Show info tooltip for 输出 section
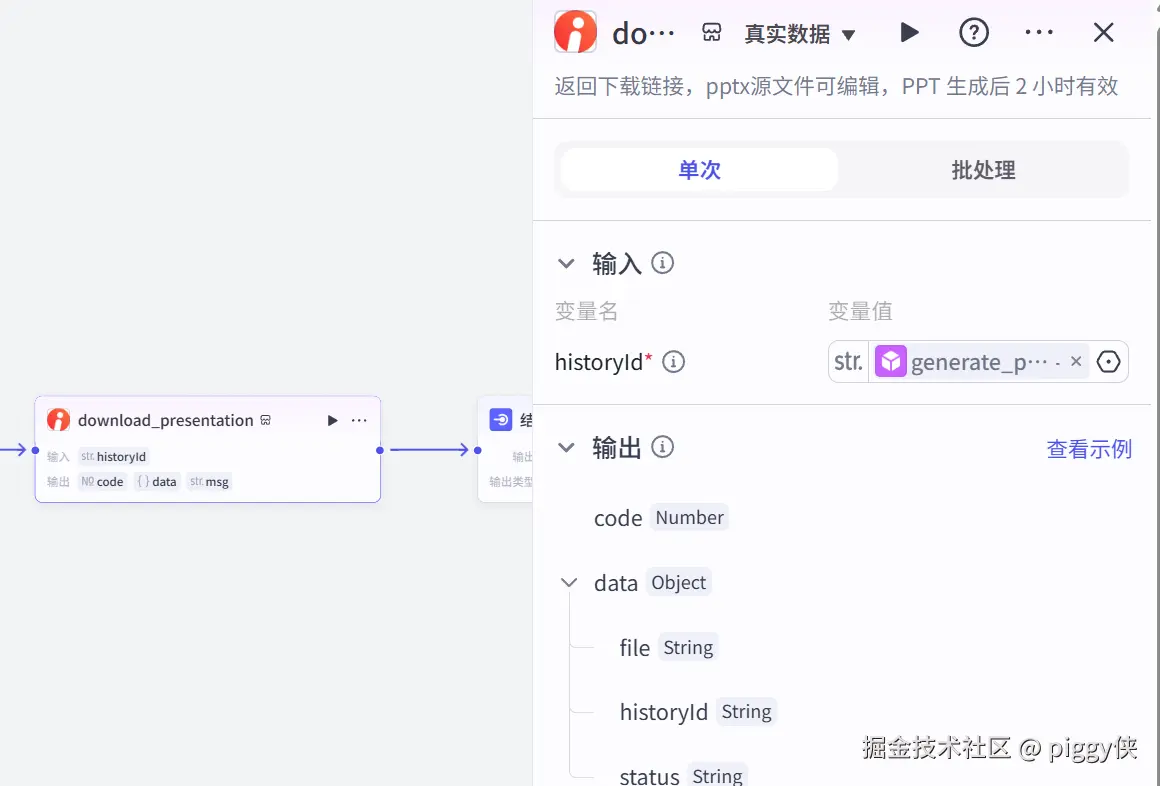Image resolution: width=1160 pixels, height=786 pixels. (x=662, y=447)
